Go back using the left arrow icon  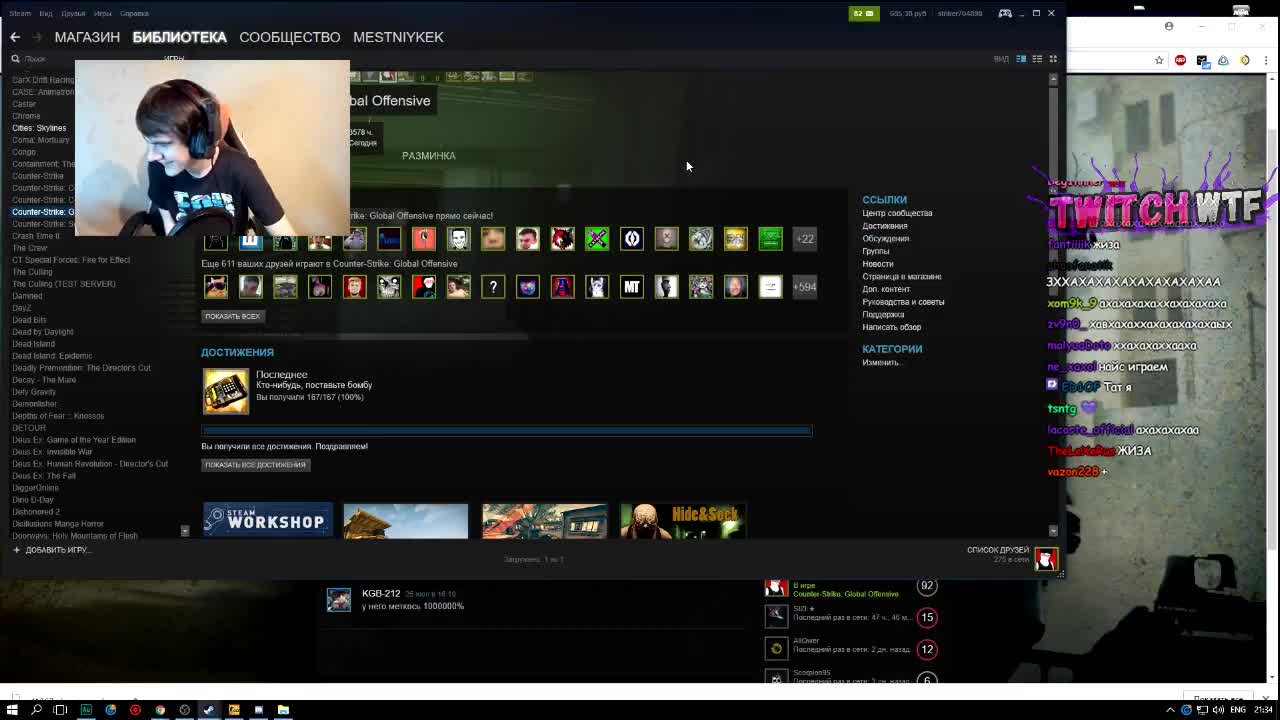coord(15,37)
